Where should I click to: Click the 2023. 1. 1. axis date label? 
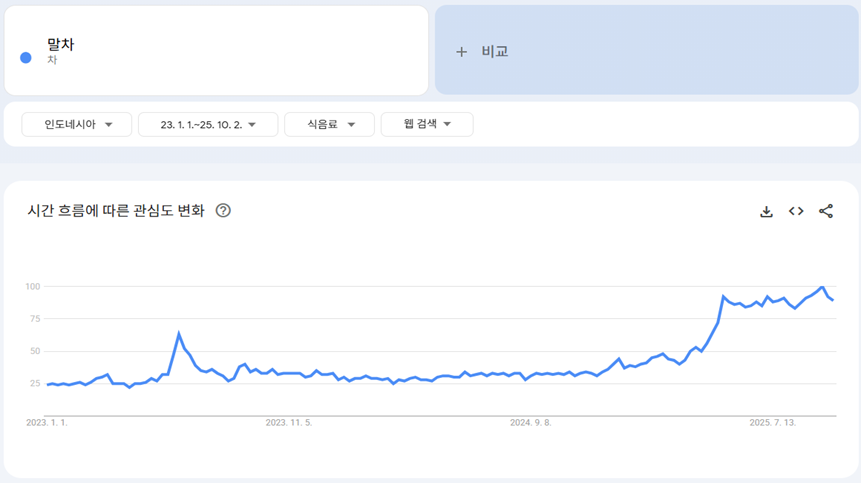tap(47, 423)
